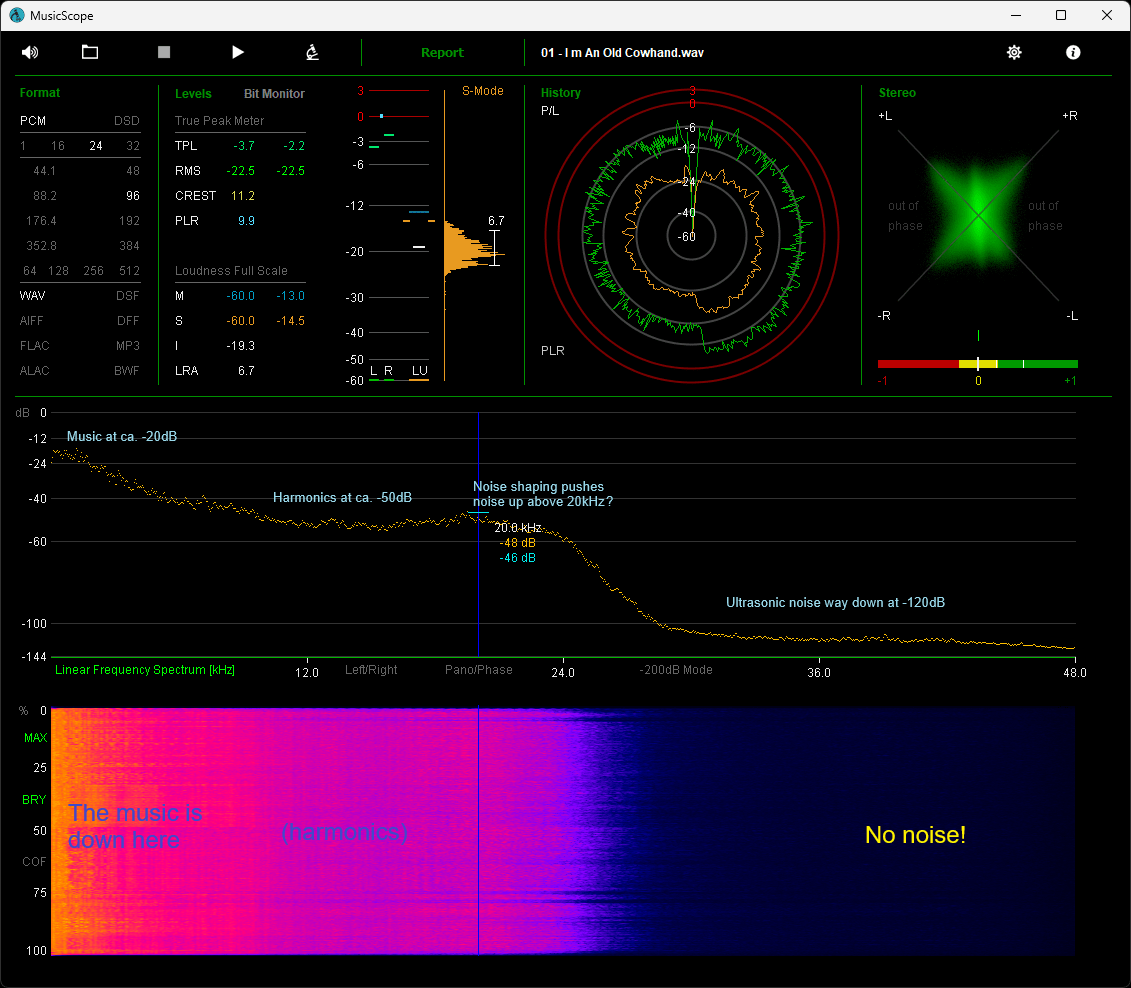Mute audio with the speaker icon
The width and height of the screenshot is (1131, 988).
(x=30, y=53)
